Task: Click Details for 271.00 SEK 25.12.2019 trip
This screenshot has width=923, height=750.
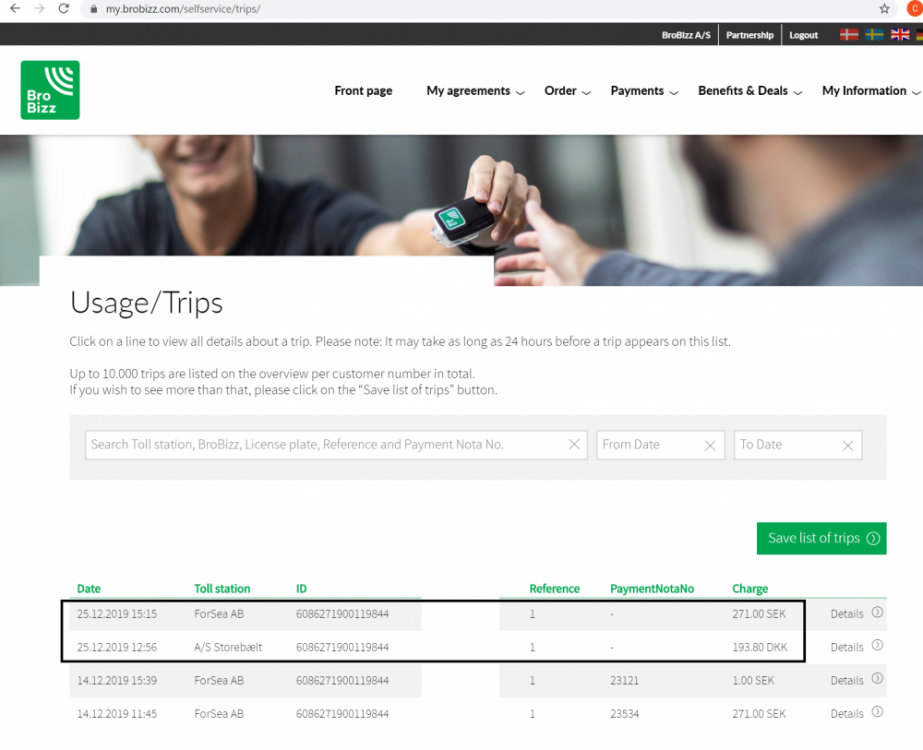Action: tap(846, 614)
